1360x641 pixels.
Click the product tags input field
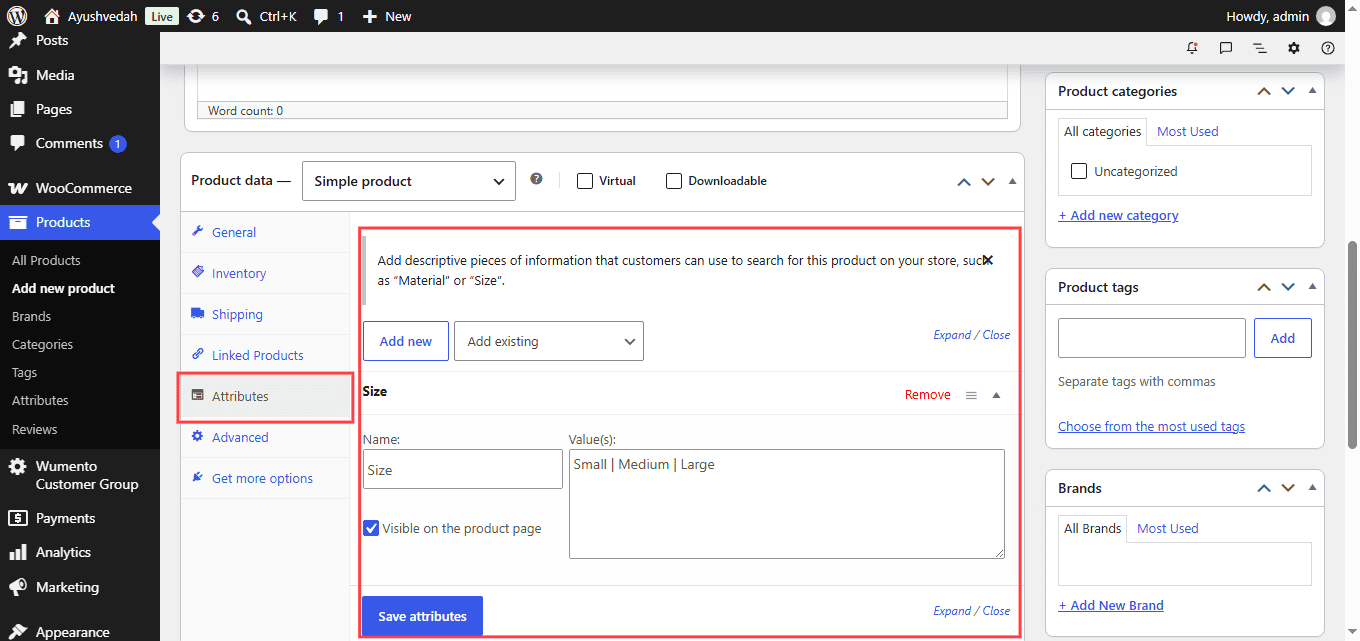[1152, 338]
